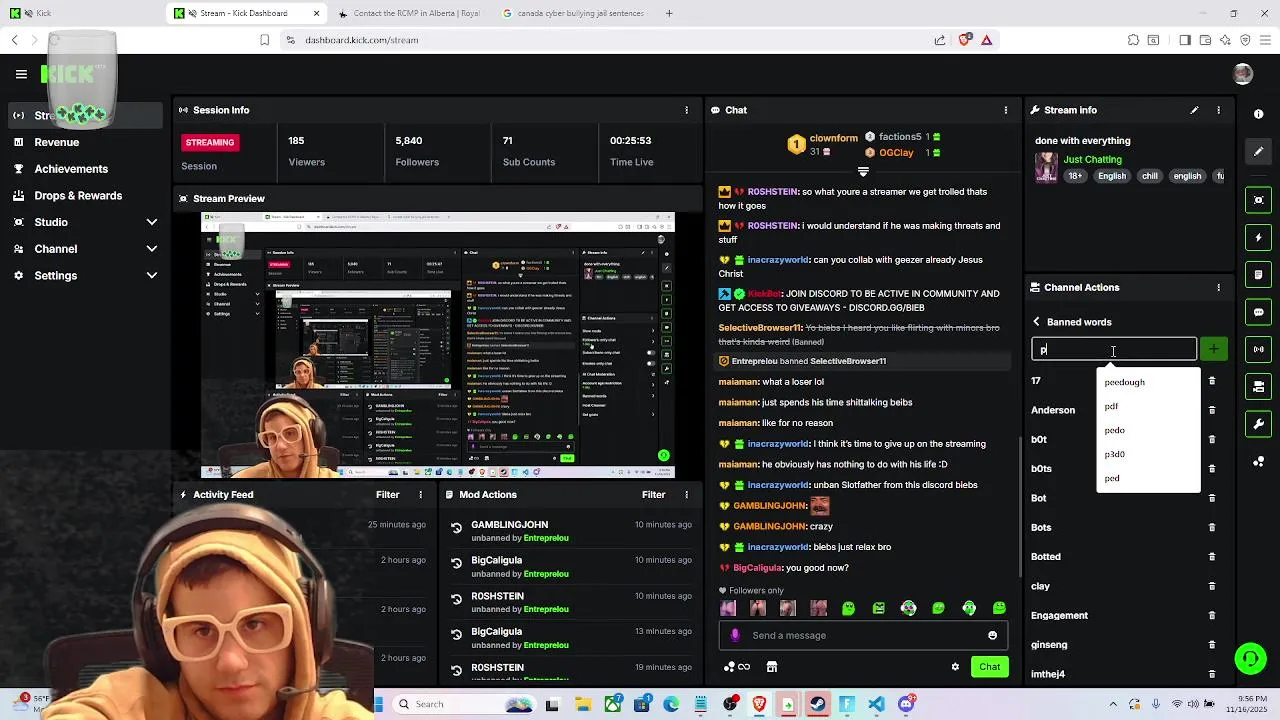Open the Session Info panel options menu
This screenshot has height=720, width=1280.
click(x=686, y=110)
